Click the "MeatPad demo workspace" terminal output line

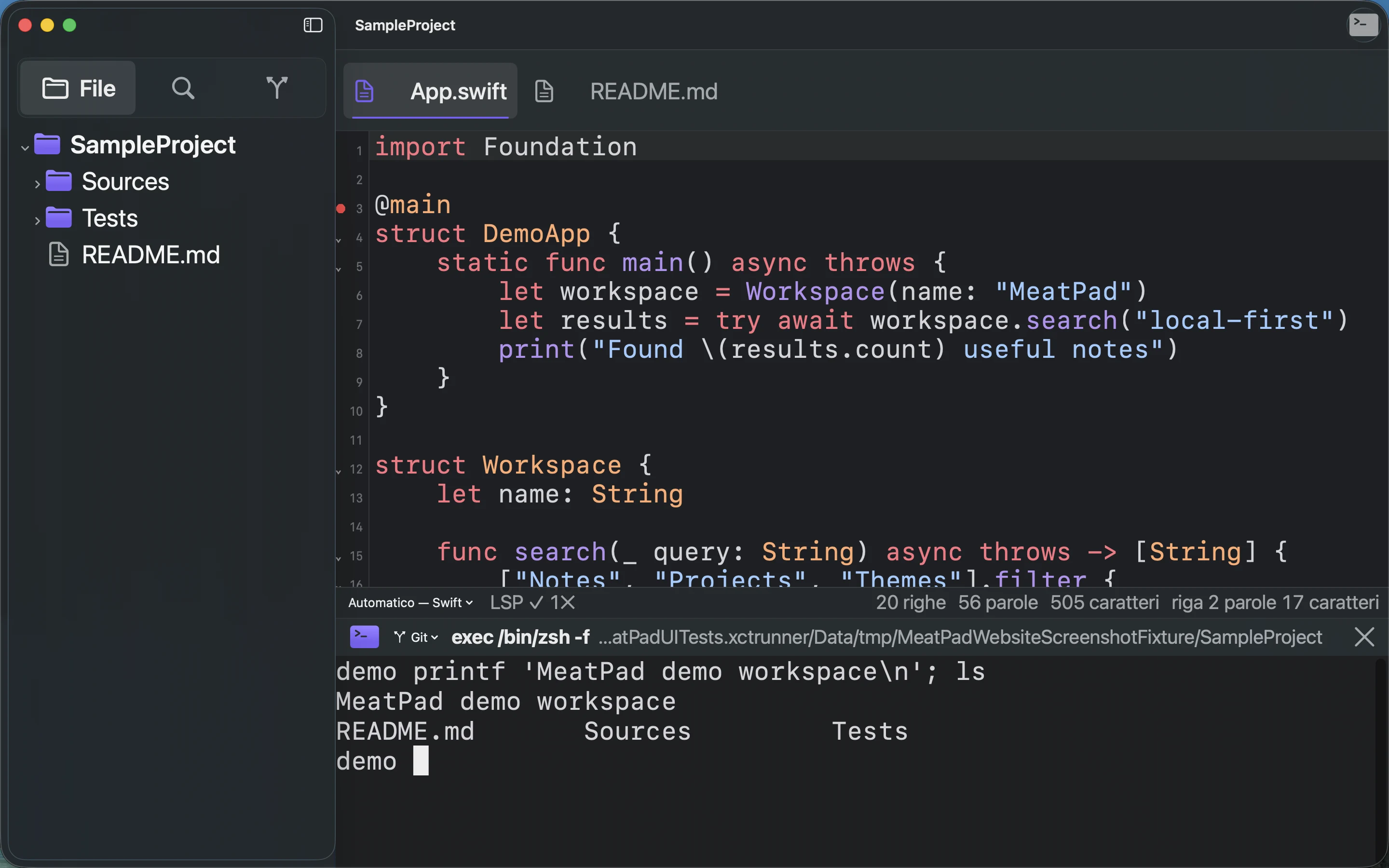pos(506,702)
